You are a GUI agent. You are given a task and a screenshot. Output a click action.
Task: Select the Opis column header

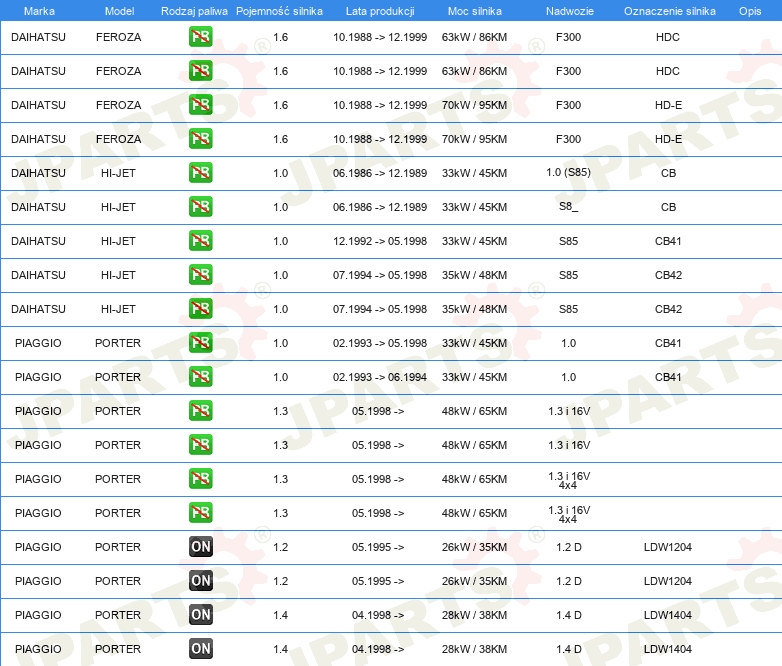tap(749, 10)
